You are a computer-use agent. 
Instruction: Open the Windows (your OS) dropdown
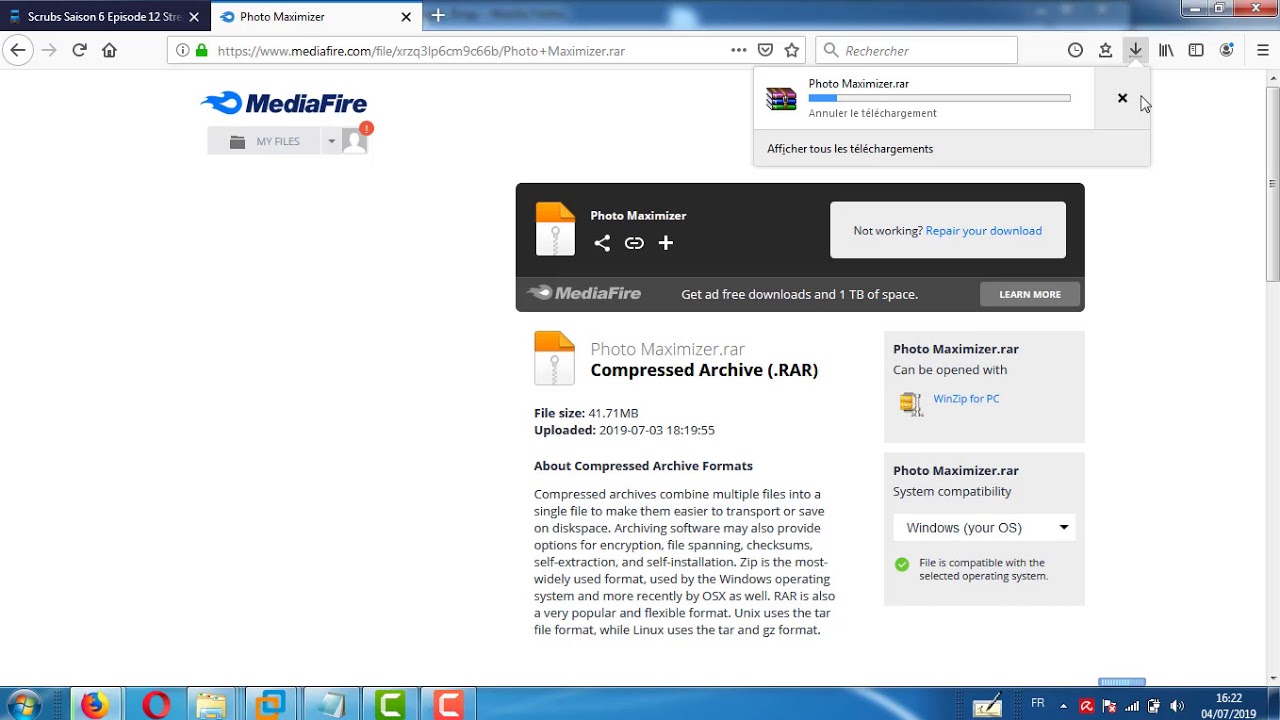(x=984, y=527)
